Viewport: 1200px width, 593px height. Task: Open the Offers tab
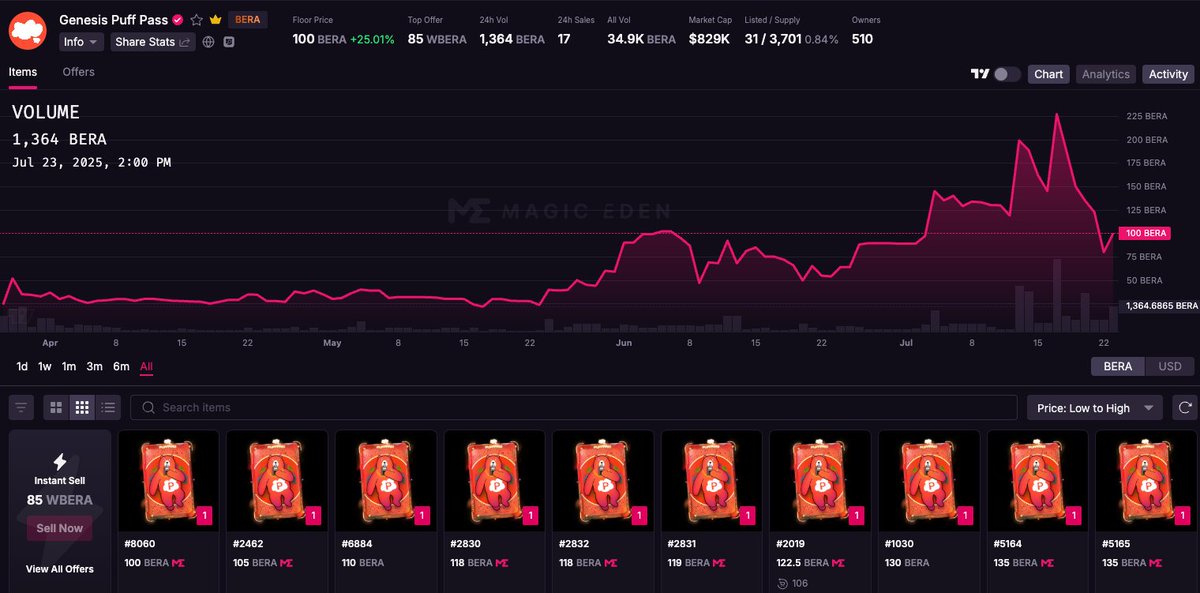79,72
